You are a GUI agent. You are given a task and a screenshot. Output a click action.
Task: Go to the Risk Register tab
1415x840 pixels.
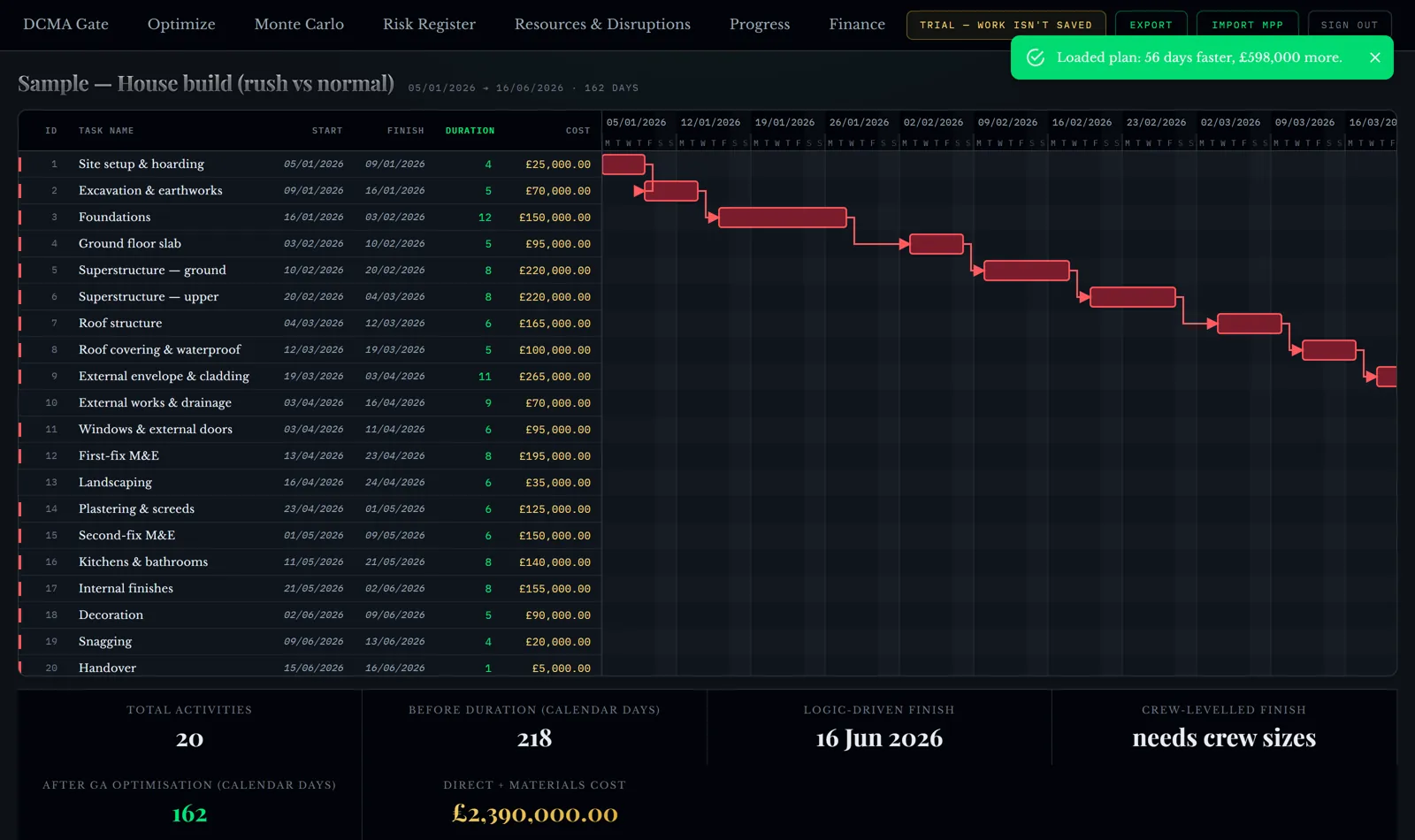[x=429, y=24]
